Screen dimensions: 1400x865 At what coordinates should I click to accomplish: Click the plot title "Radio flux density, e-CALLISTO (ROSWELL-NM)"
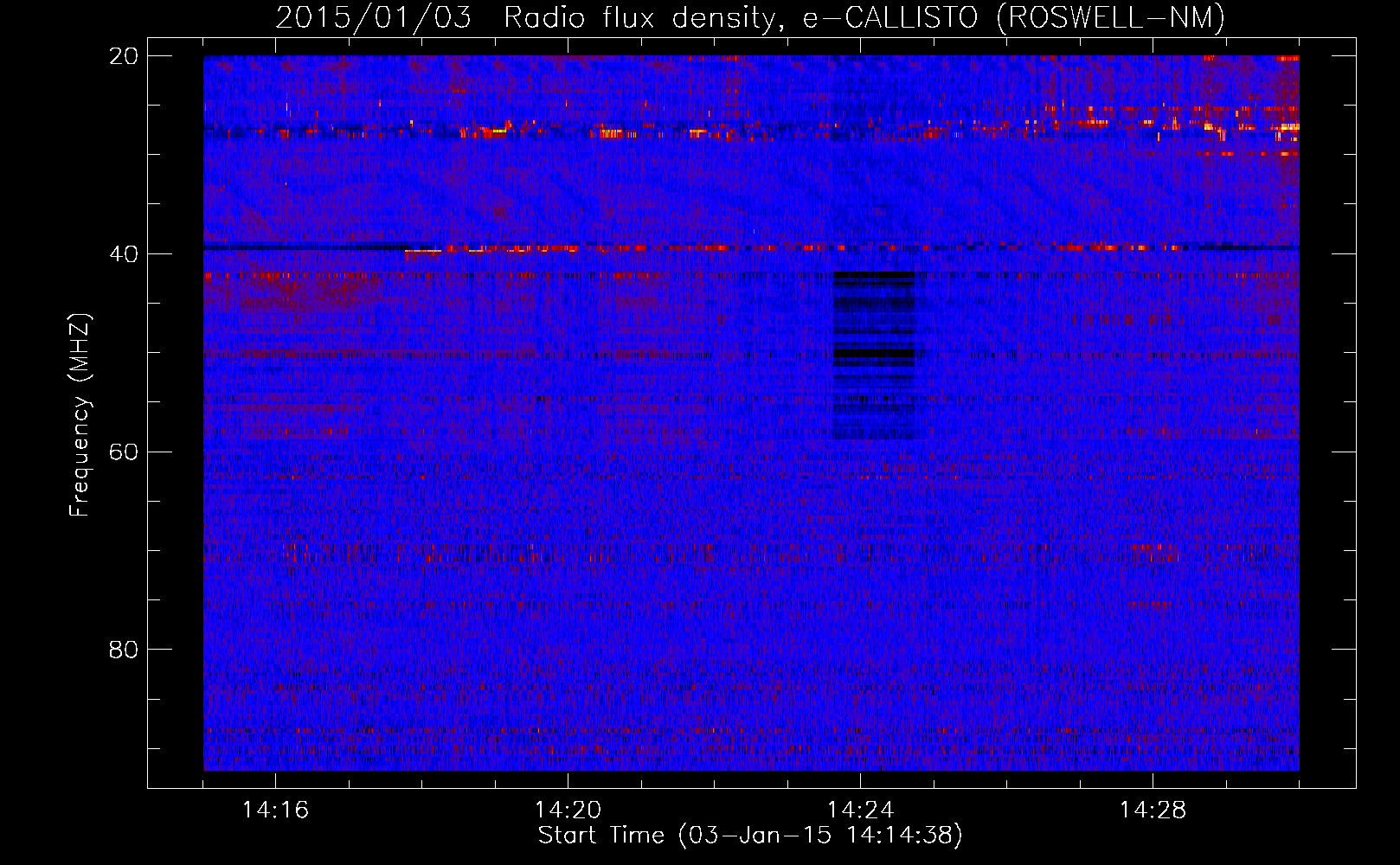point(864,17)
